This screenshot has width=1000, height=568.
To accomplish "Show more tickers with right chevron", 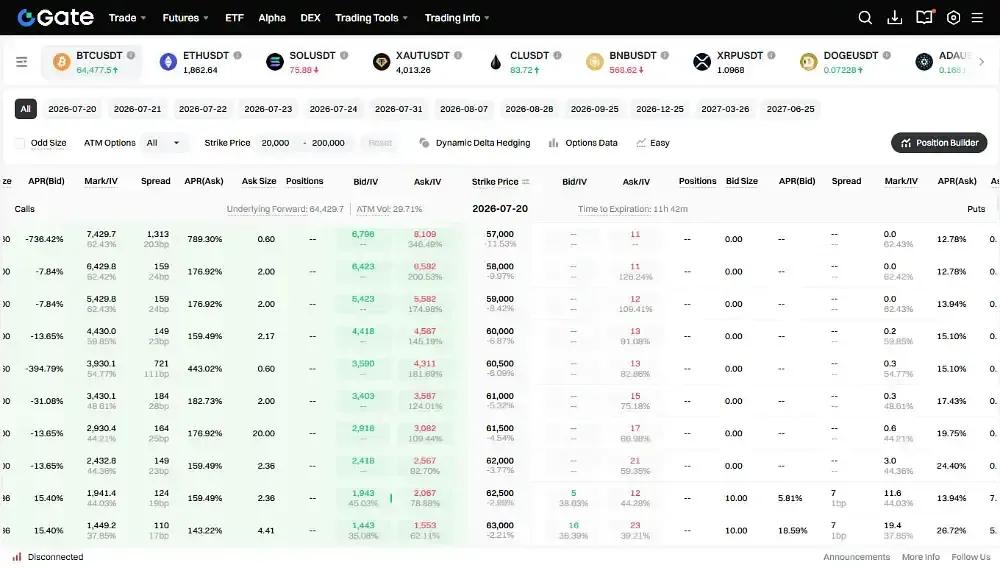I will point(982,62).
